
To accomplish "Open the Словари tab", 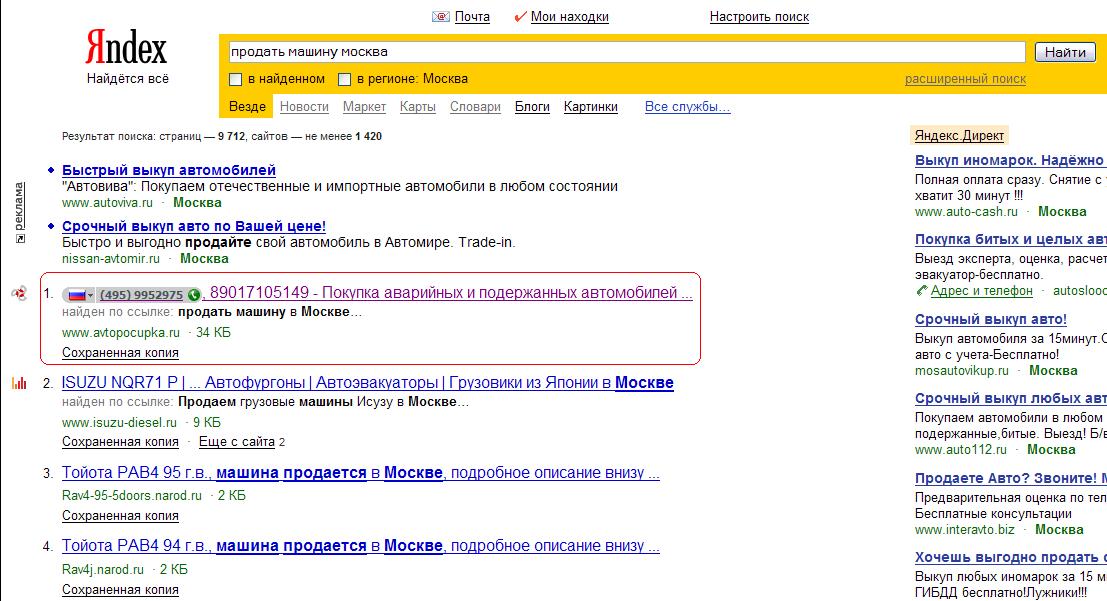I will pos(475,107).
